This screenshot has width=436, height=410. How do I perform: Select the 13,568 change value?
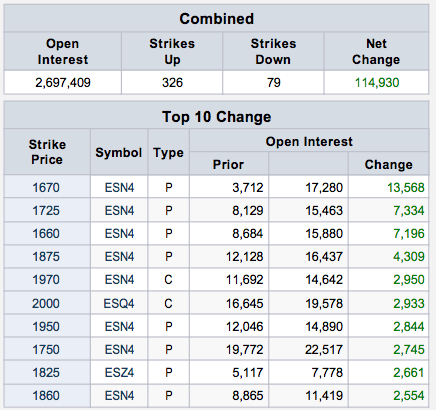click(406, 187)
